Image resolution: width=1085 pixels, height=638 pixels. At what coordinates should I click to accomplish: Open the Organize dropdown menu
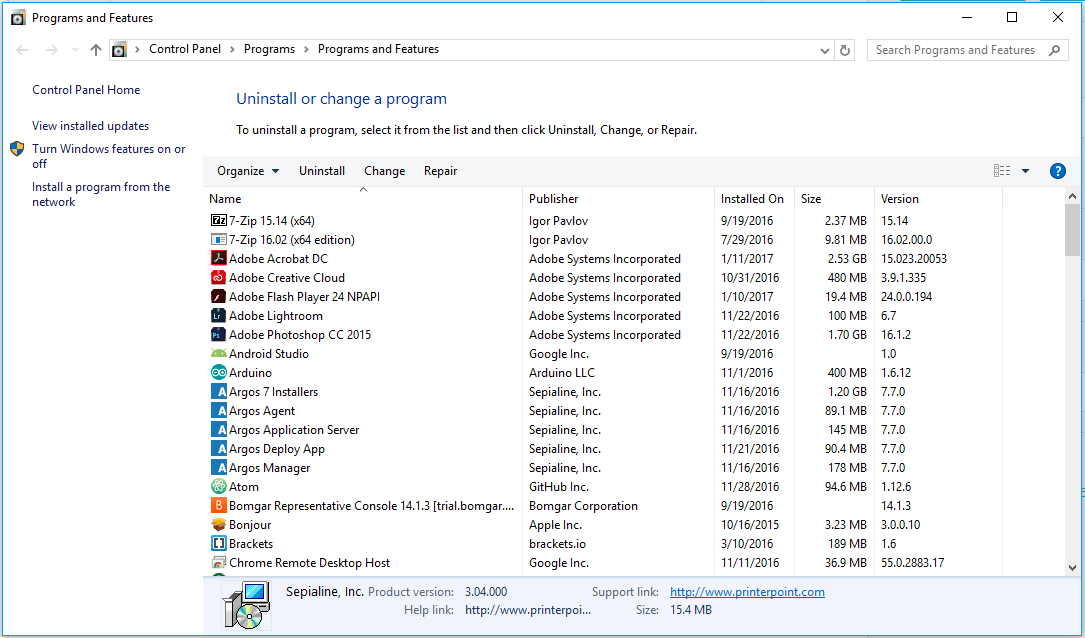pos(248,171)
